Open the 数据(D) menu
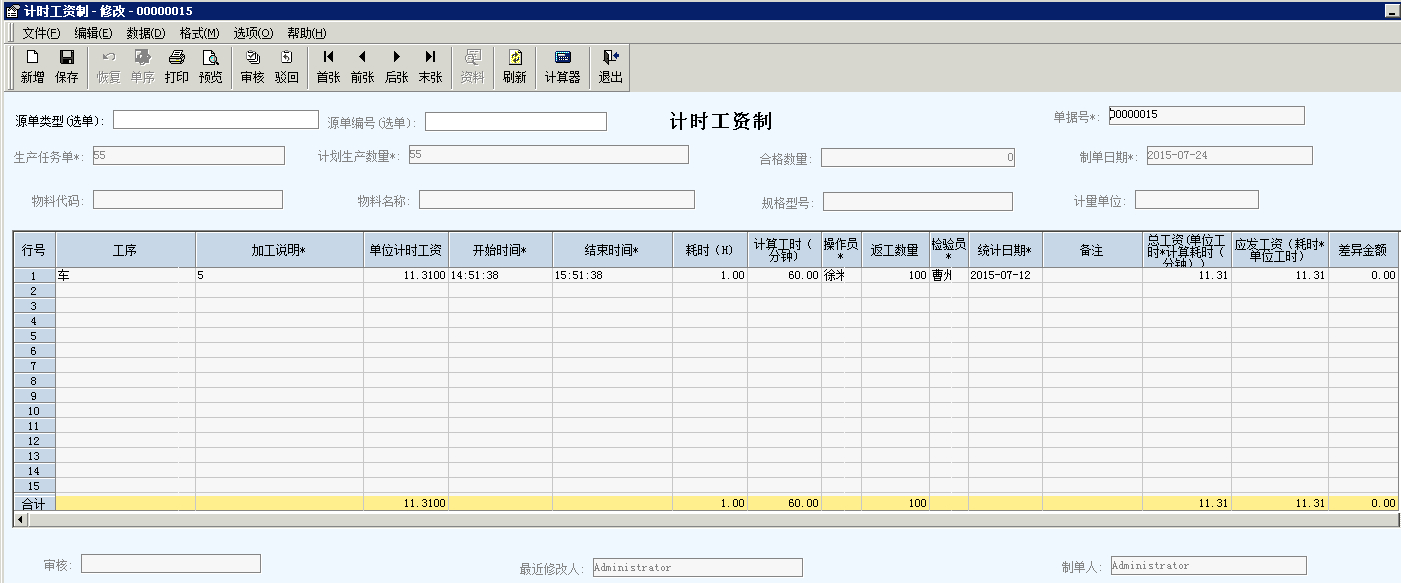 pos(146,33)
